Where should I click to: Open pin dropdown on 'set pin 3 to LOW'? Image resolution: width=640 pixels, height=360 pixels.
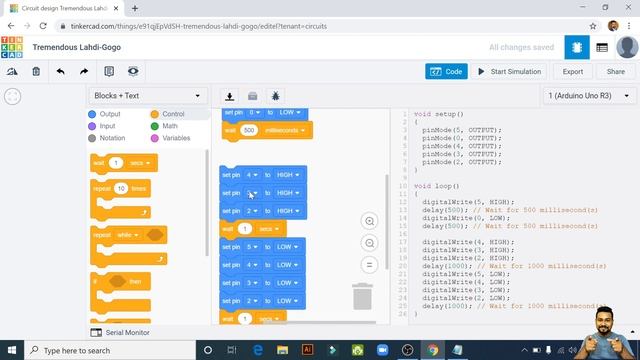coord(252,283)
